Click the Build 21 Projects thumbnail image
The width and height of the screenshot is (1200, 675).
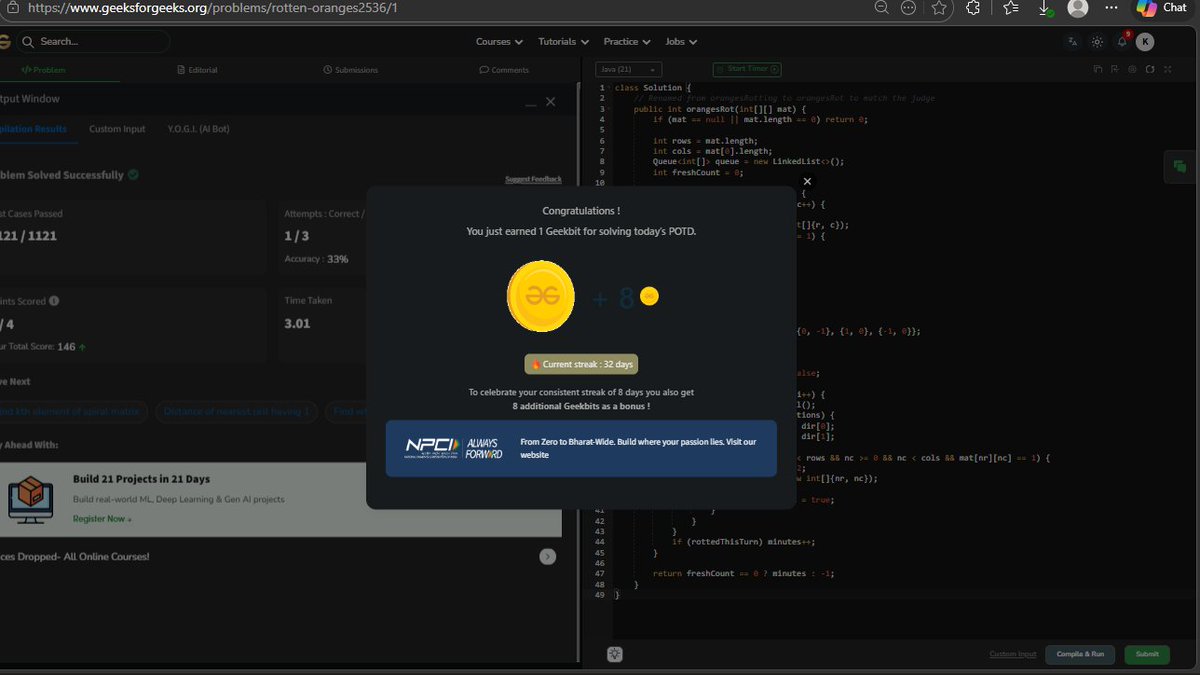31,498
